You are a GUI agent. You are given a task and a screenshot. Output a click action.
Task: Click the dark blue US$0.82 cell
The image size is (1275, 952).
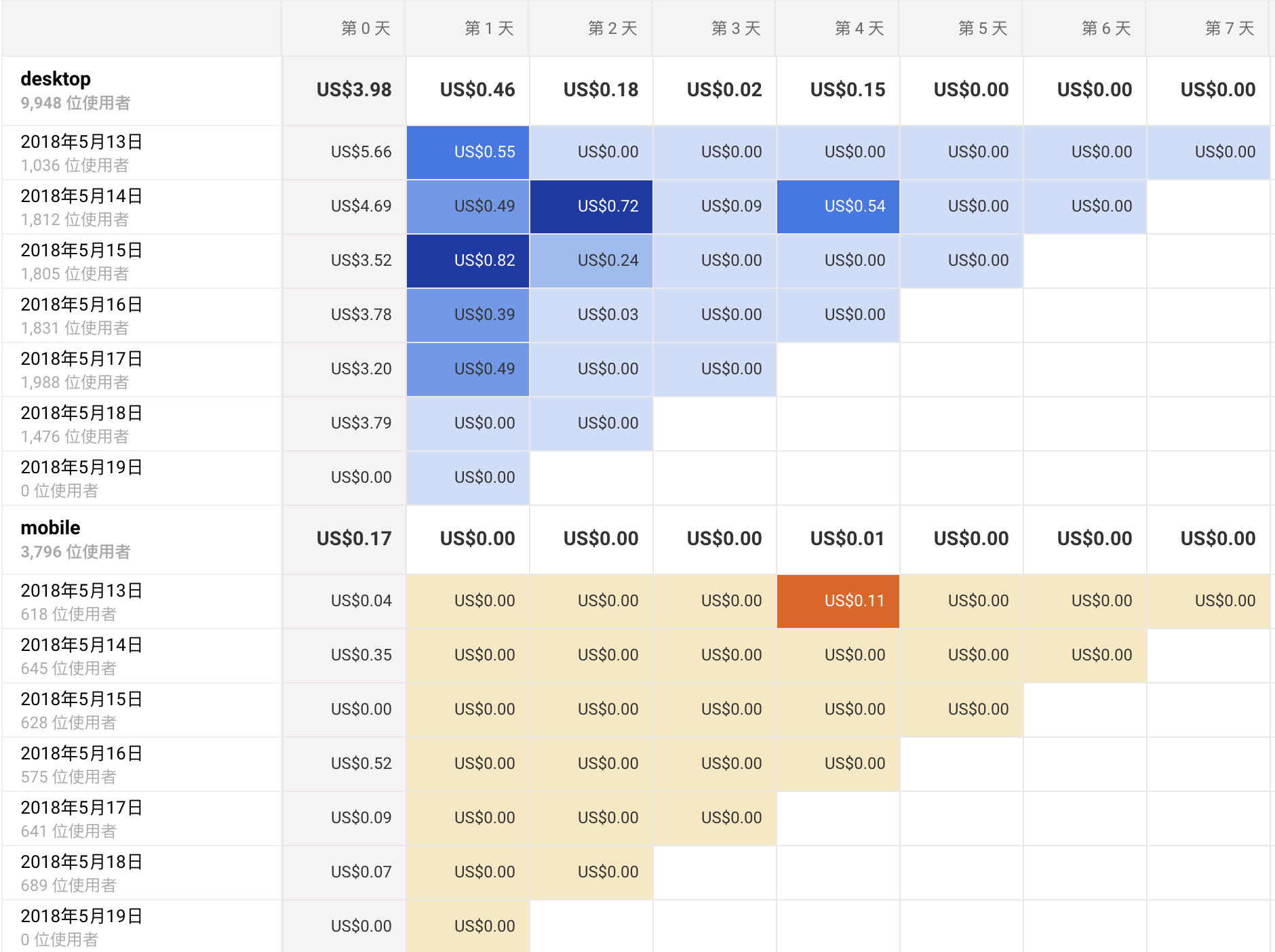coord(467,260)
